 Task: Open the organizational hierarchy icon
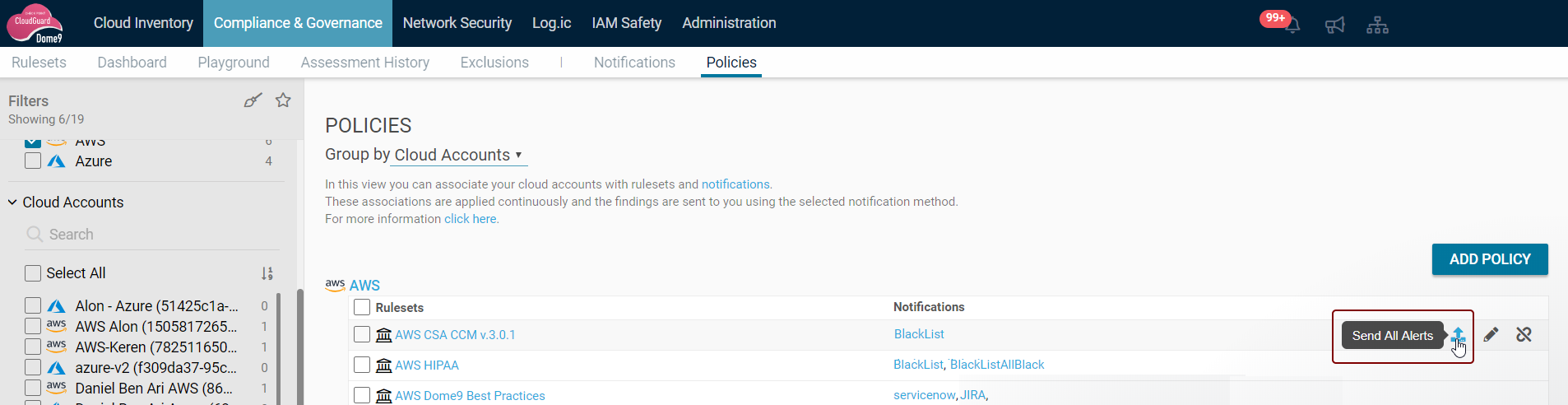coord(1377,26)
